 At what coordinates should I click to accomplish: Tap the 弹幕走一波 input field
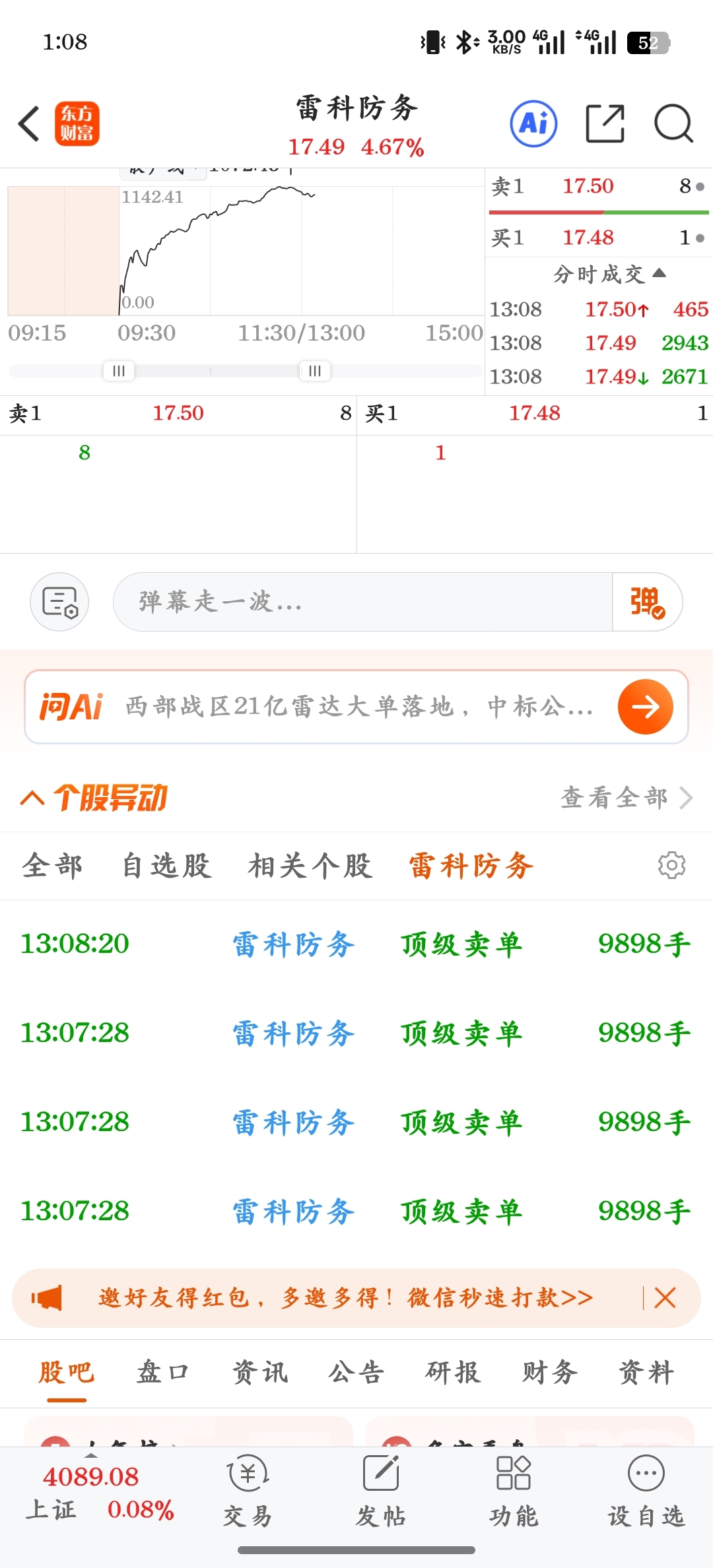(363, 602)
